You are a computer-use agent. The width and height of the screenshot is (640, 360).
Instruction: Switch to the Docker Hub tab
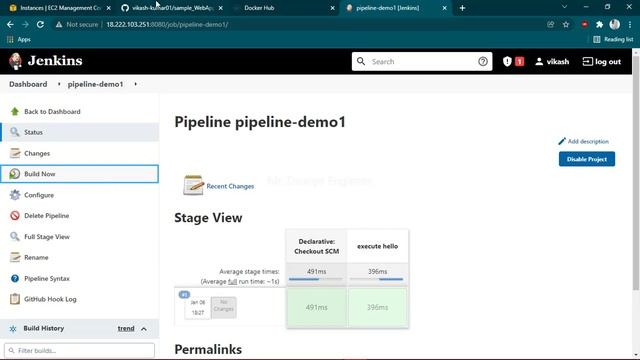click(x=284, y=8)
